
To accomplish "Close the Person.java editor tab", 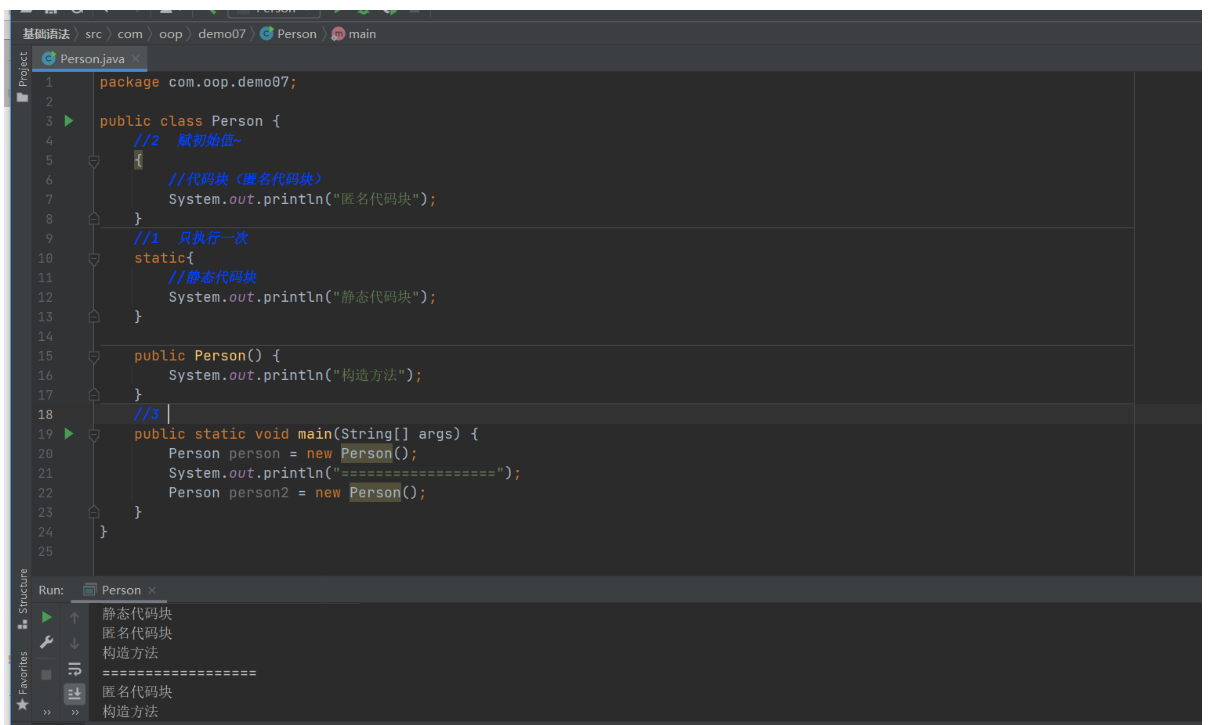I will click(136, 59).
